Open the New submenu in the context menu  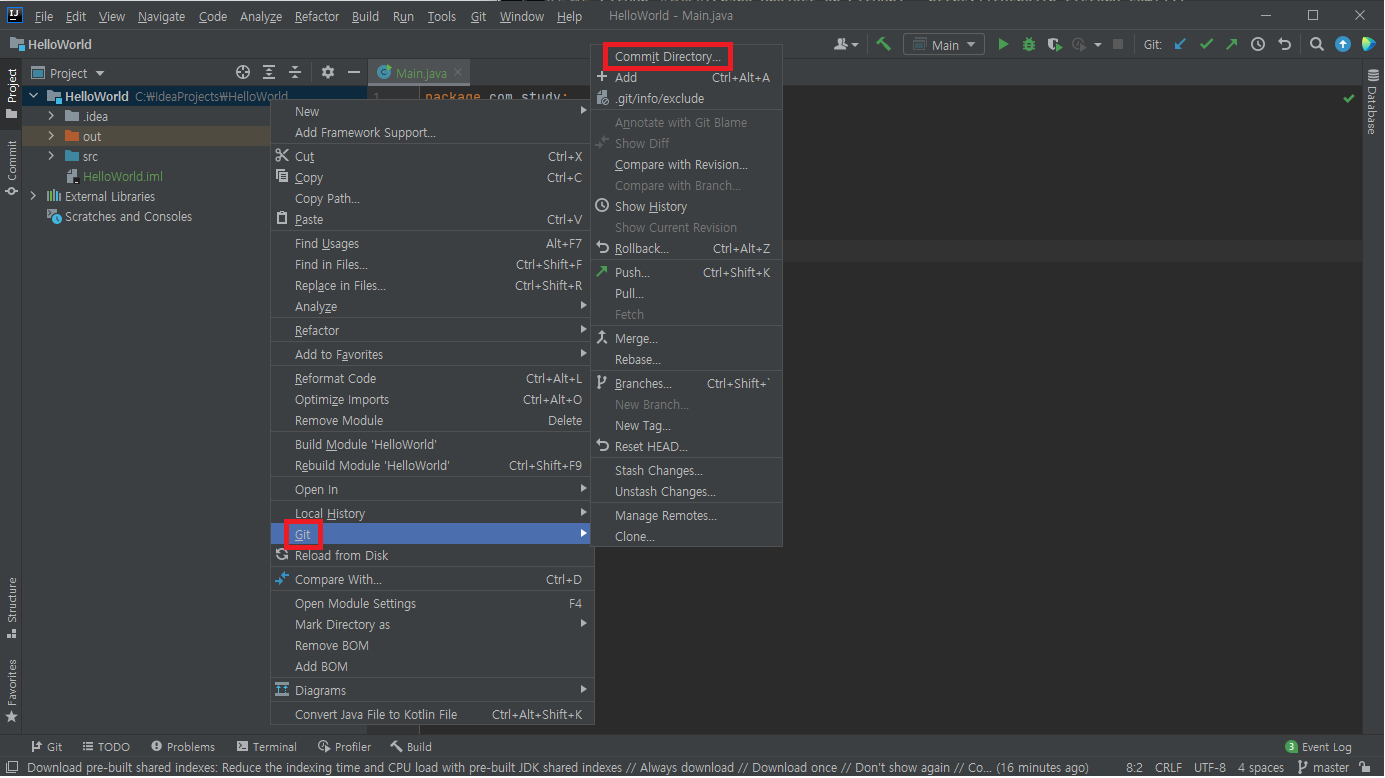click(x=432, y=111)
